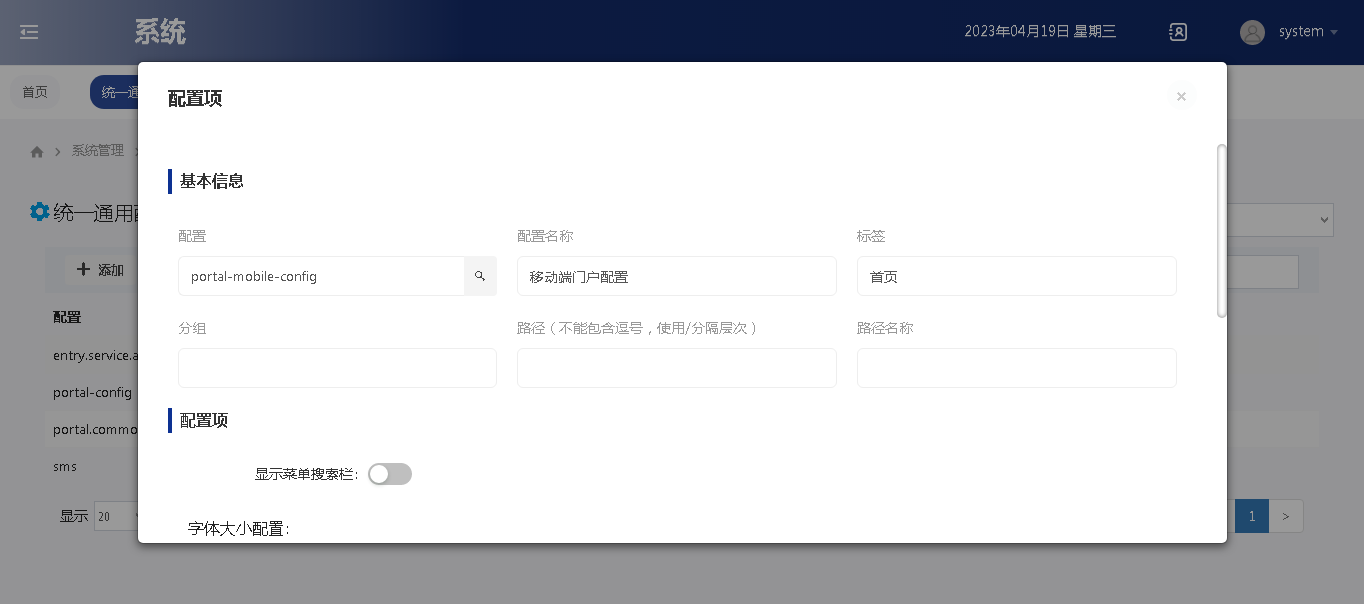Image resolution: width=1364 pixels, height=604 pixels.
Task: Switch to the 首页 tab
Action: (x=35, y=92)
